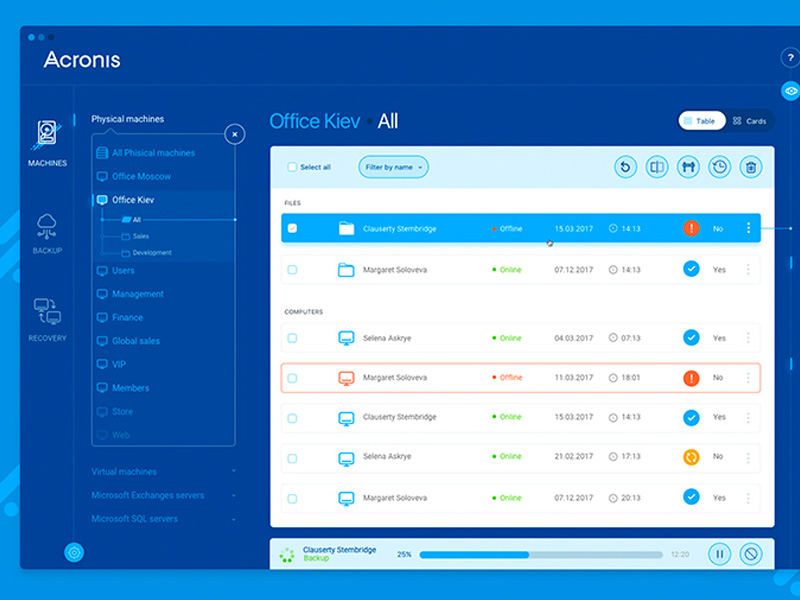The image size is (800, 600).
Task: Click the help question mark icon
Action: 791,58
